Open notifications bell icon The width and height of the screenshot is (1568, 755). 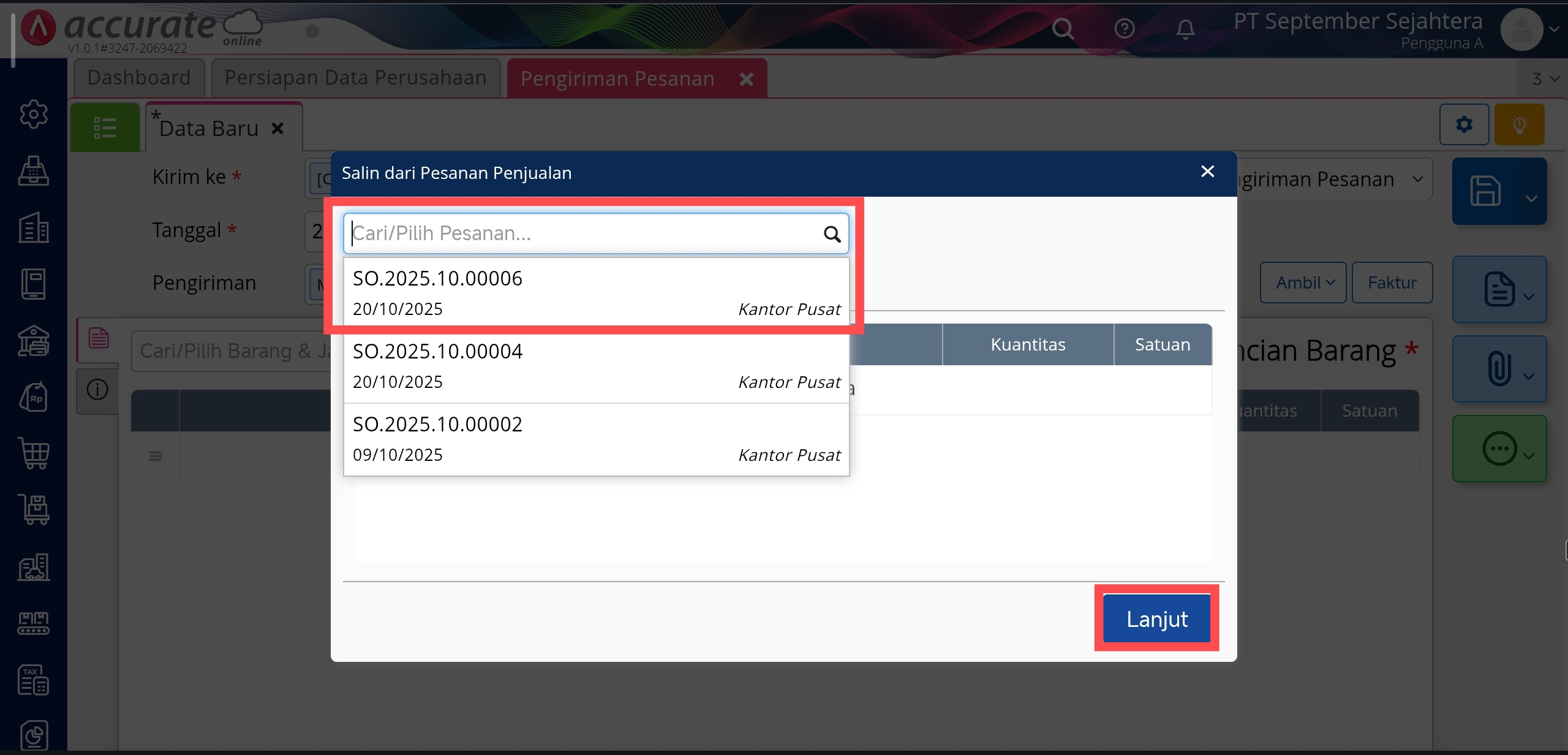pyautogui.click(x=1185, y=28)
